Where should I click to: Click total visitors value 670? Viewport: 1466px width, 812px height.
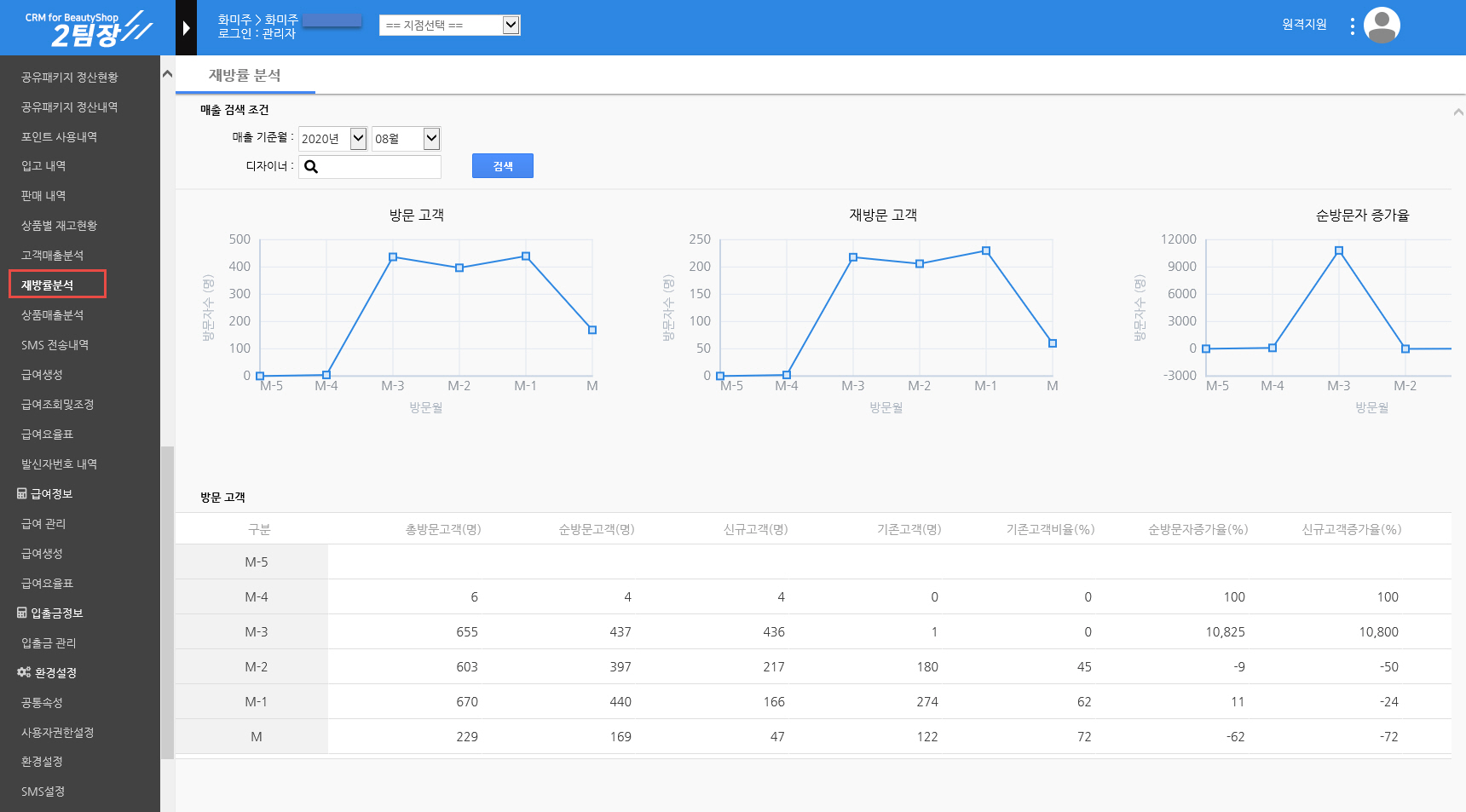point(467,702)
